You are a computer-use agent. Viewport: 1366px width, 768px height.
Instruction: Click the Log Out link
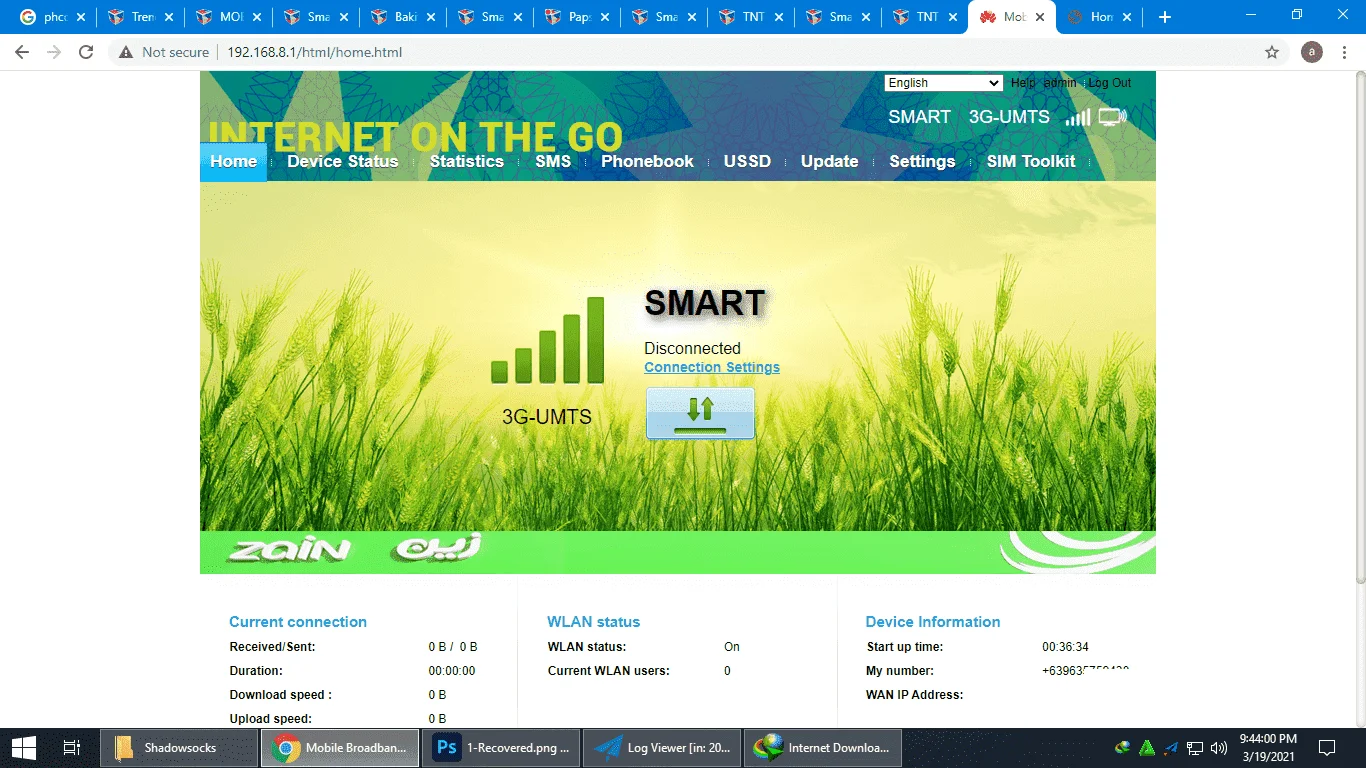[x=1110, y=83]
